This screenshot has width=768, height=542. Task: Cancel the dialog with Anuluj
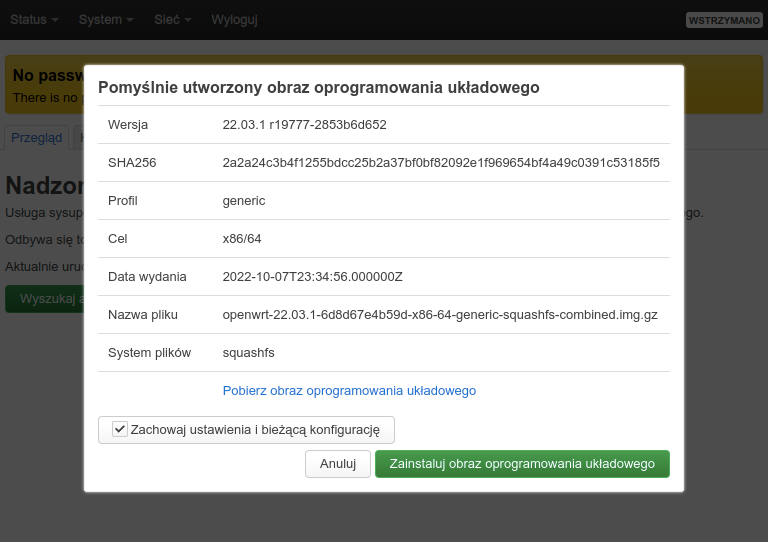point(337,464)
